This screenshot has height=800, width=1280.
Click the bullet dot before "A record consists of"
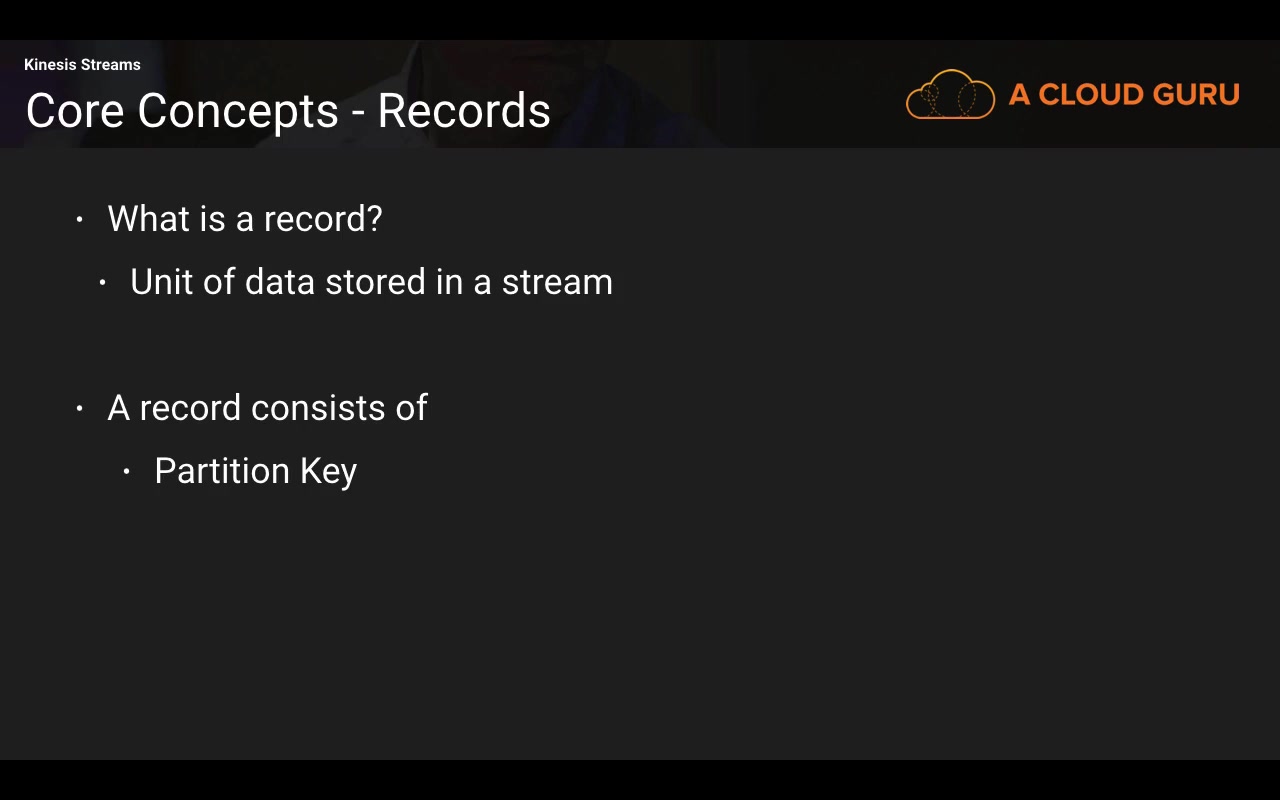pos(80,408)
